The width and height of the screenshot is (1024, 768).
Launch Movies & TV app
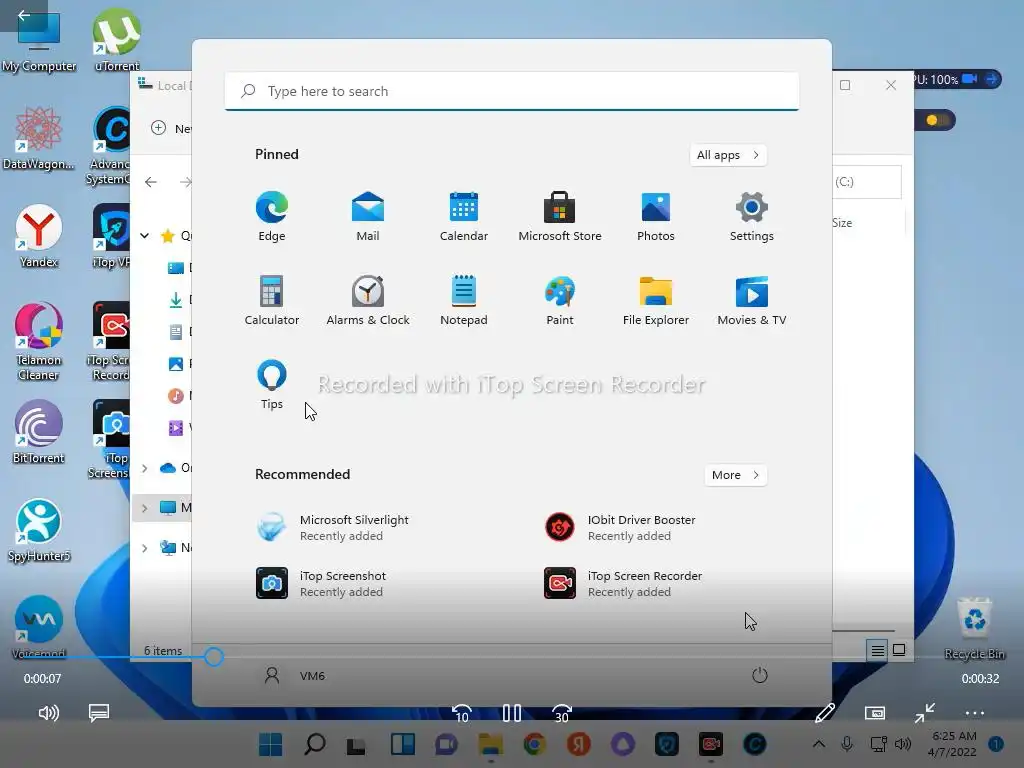coord(752,300)
